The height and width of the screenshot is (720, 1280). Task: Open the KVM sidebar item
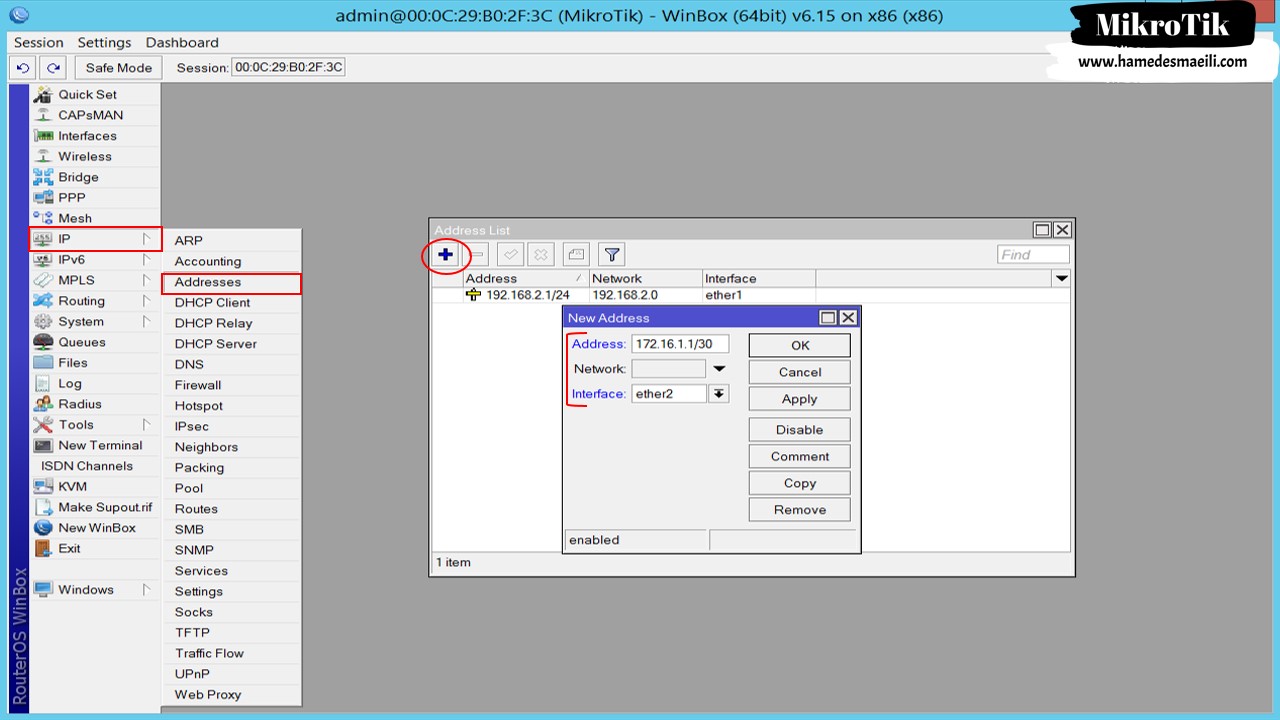(94, 486)
